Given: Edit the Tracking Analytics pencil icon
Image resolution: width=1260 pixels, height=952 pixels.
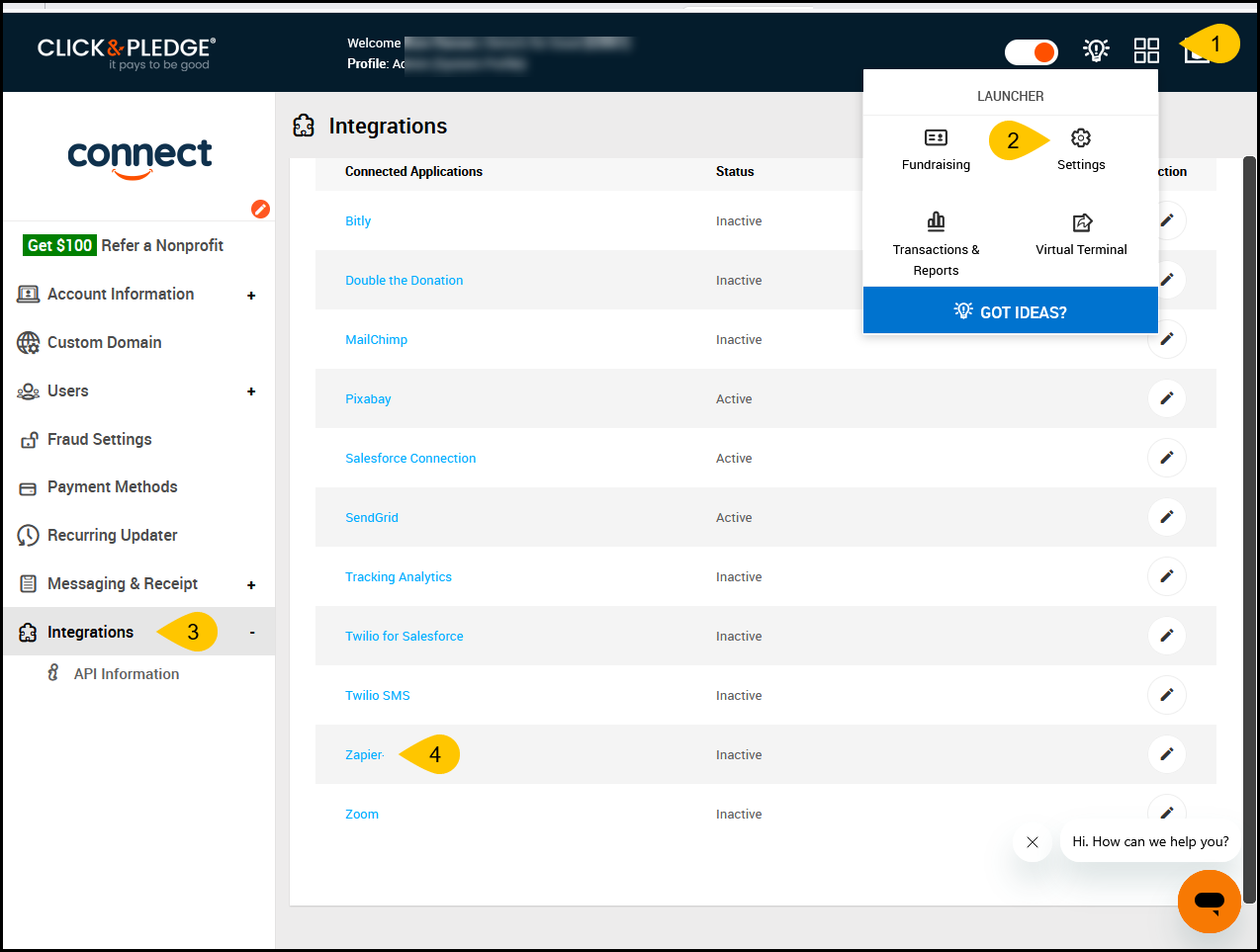Looking at the screenshot, I should coord(1167,576).
